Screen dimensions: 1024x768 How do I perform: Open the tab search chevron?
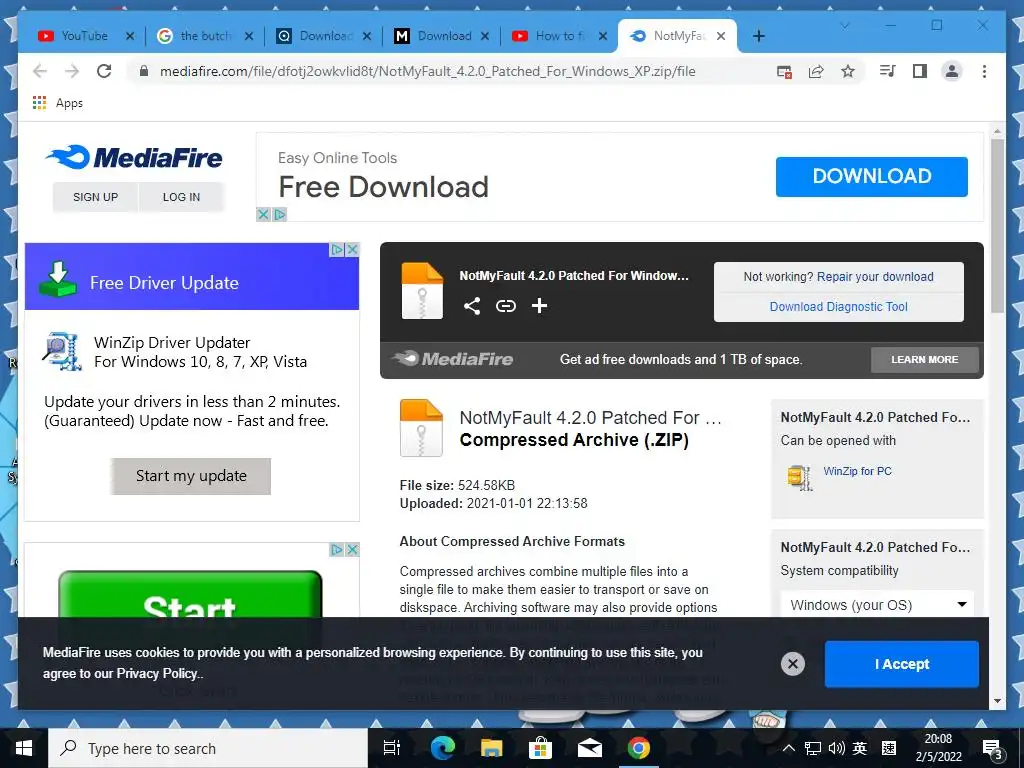(x=844, y=26)
